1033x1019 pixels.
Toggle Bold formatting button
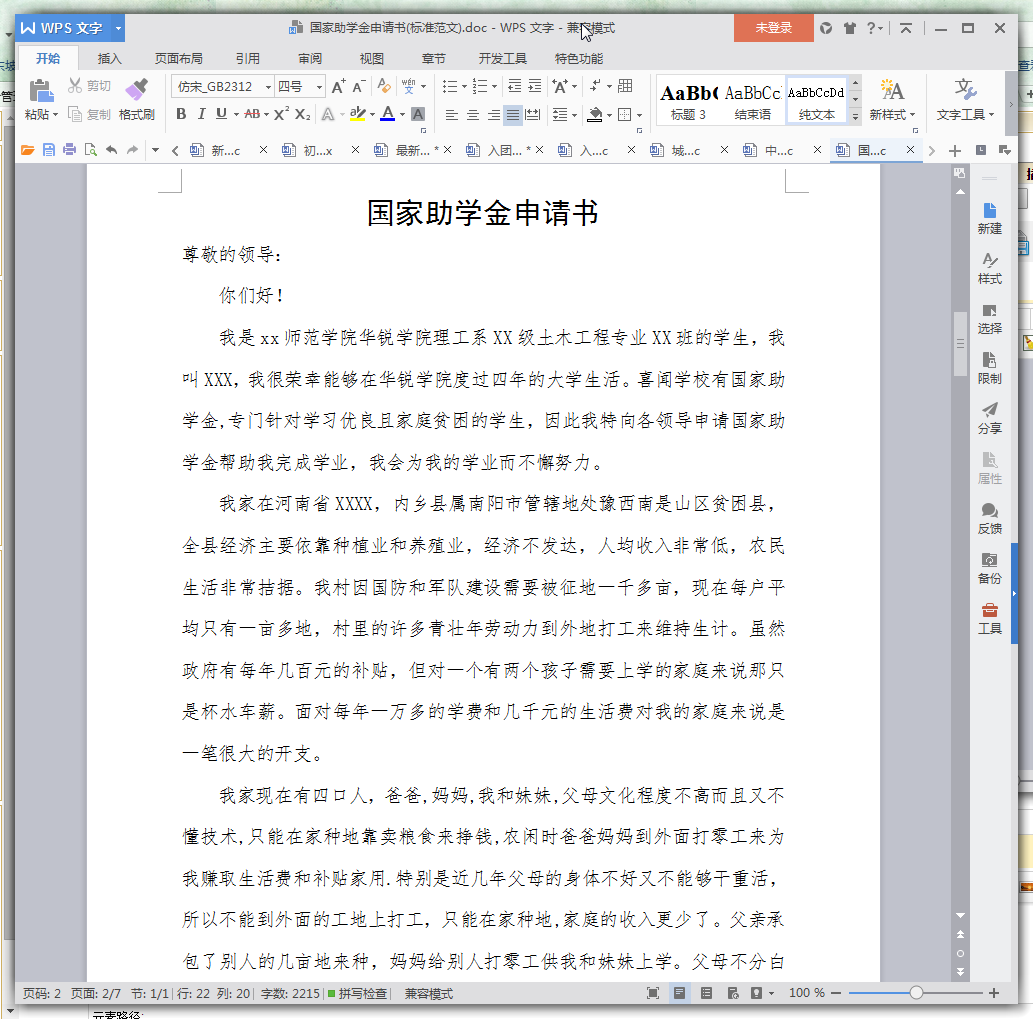click(x=181, y=114)
